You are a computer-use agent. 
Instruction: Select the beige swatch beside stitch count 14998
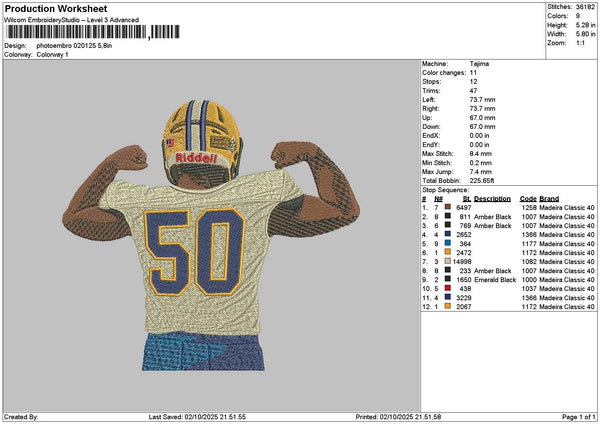447,261
